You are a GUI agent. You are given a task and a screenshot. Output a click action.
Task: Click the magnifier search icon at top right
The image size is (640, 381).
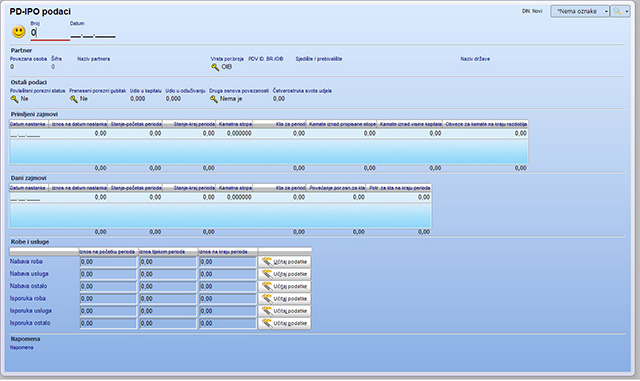617,11
